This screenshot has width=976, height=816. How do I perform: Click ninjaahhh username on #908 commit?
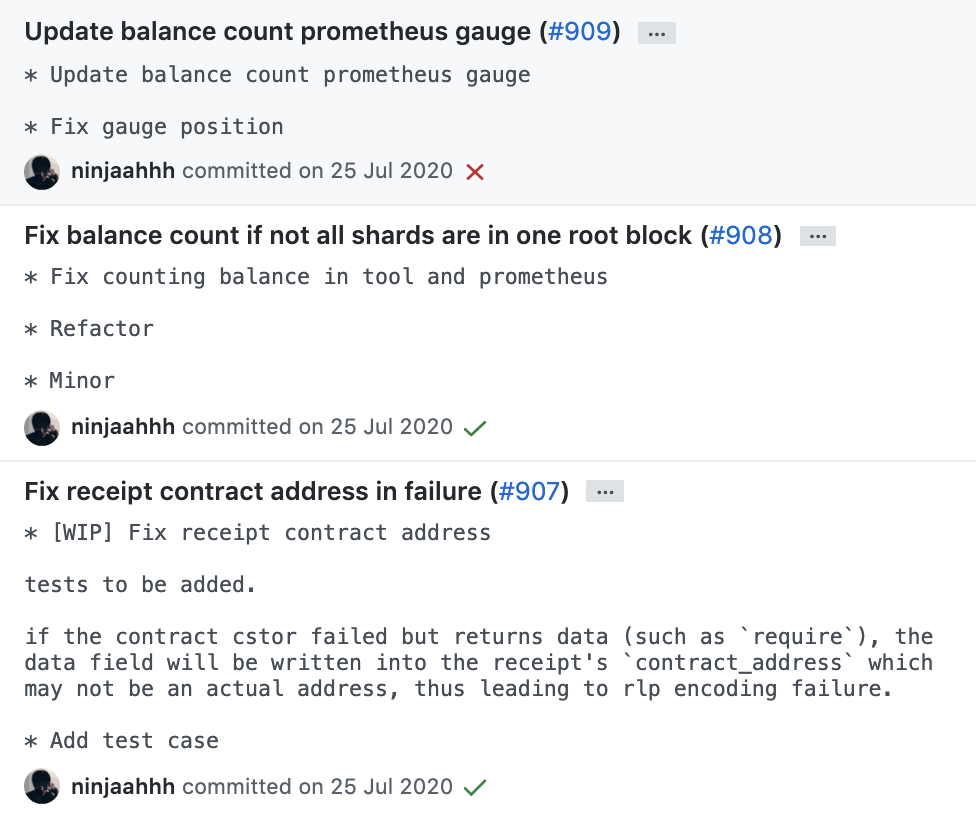[x=123, y=427]
